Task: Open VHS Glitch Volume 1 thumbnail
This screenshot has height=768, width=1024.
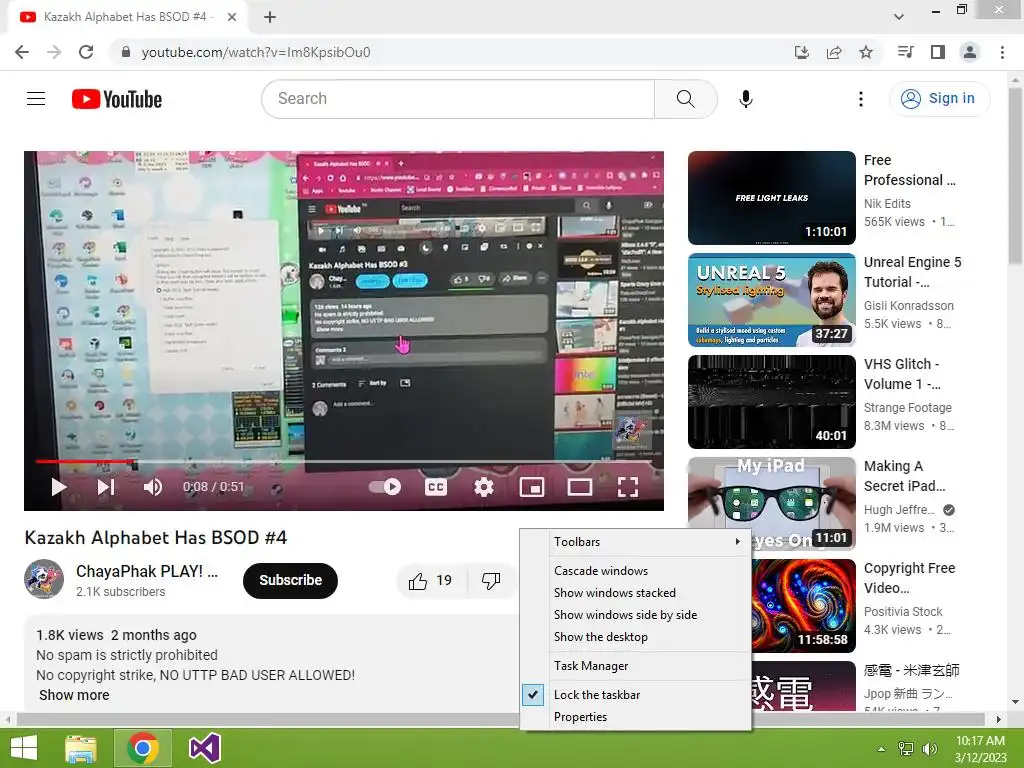Action: coord(771,402)
